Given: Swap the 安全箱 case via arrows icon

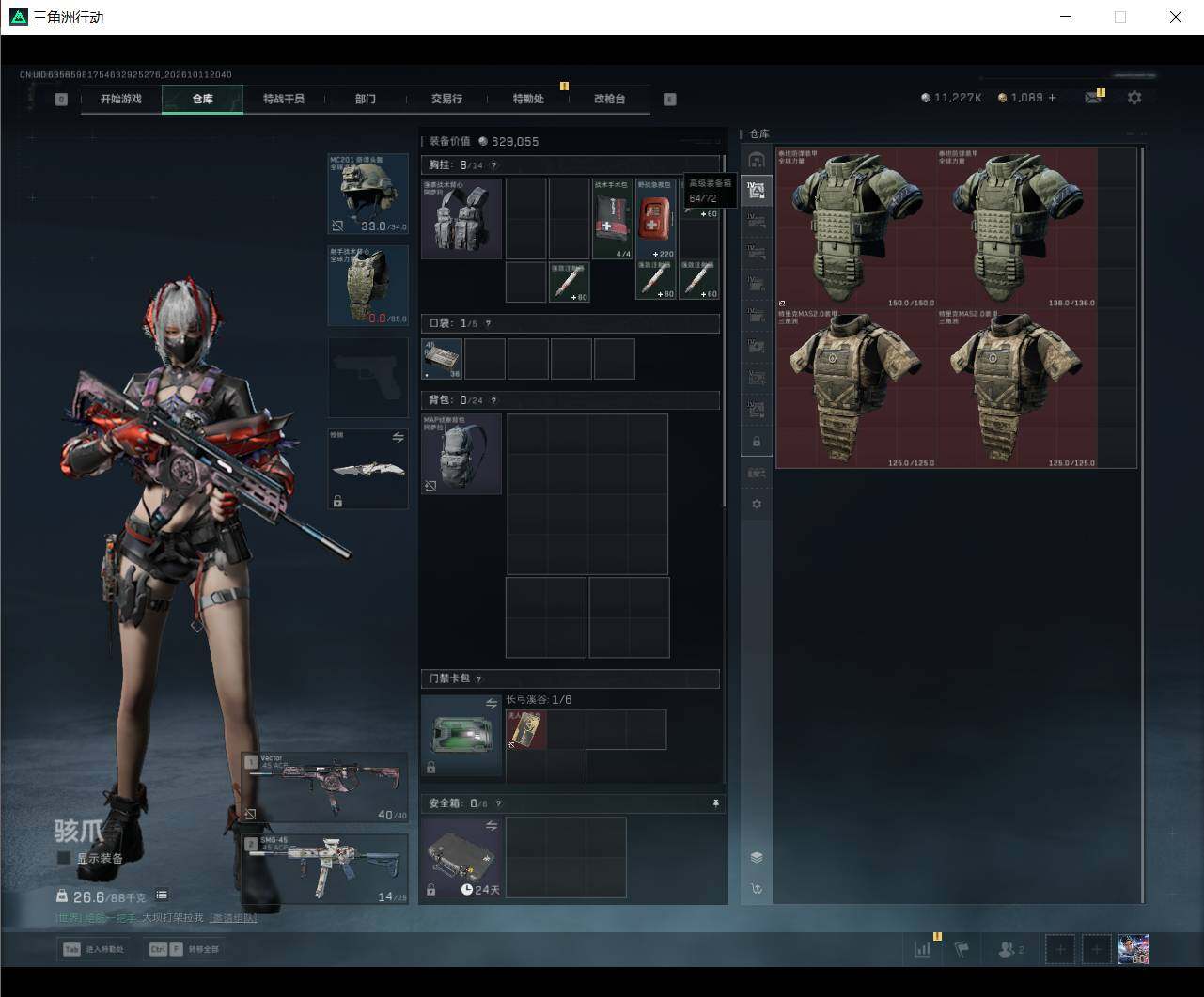Looking at the screenshot, I should pos(492,825).
